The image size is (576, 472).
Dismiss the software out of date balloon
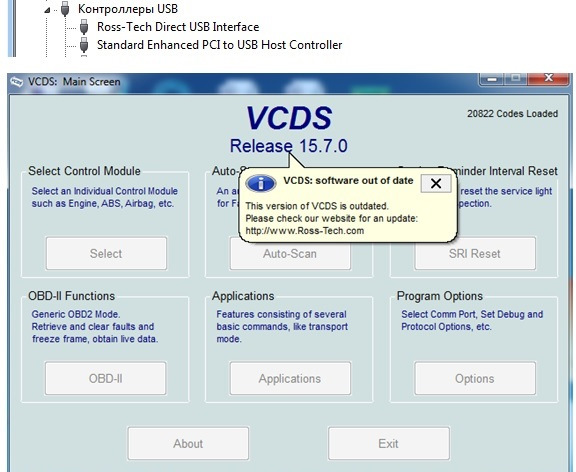pyautogui.click(x=436, y=183)
